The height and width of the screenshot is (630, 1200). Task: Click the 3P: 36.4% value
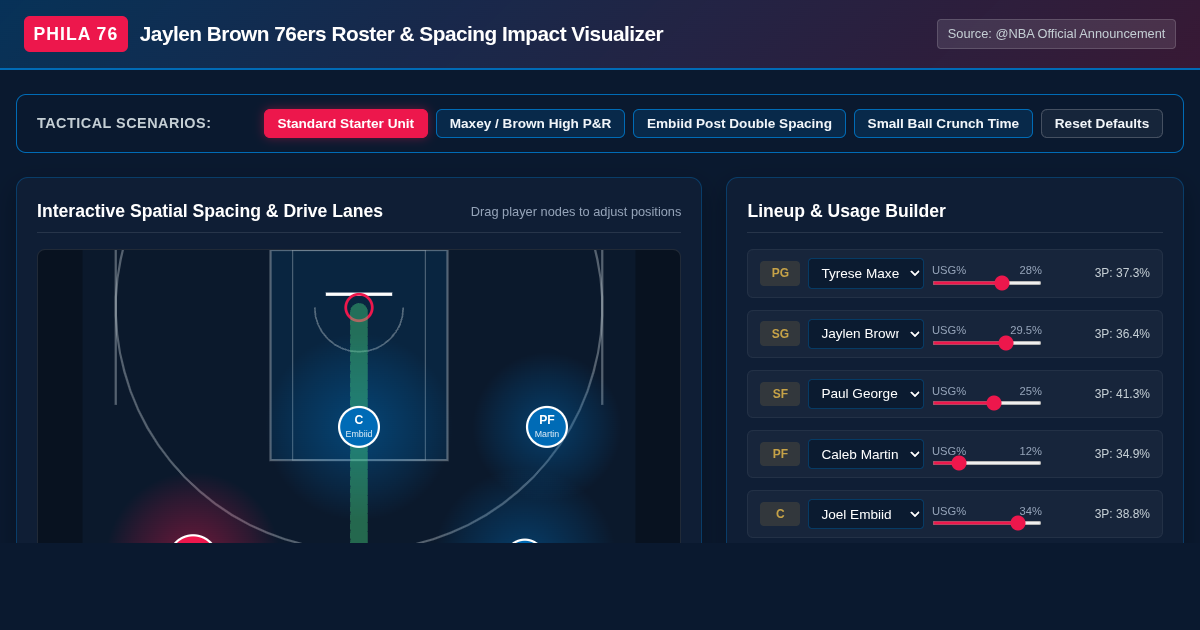(x=1122, y=333)
